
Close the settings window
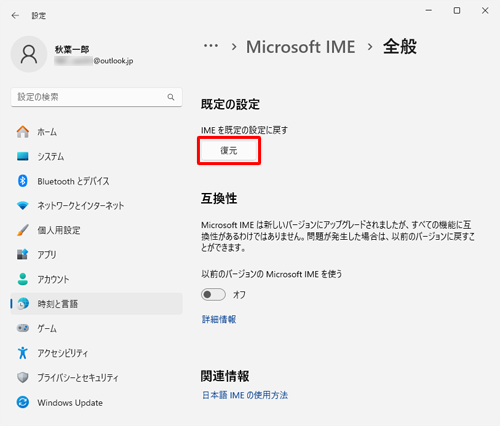pyautogui.click(x=485, y=11)
